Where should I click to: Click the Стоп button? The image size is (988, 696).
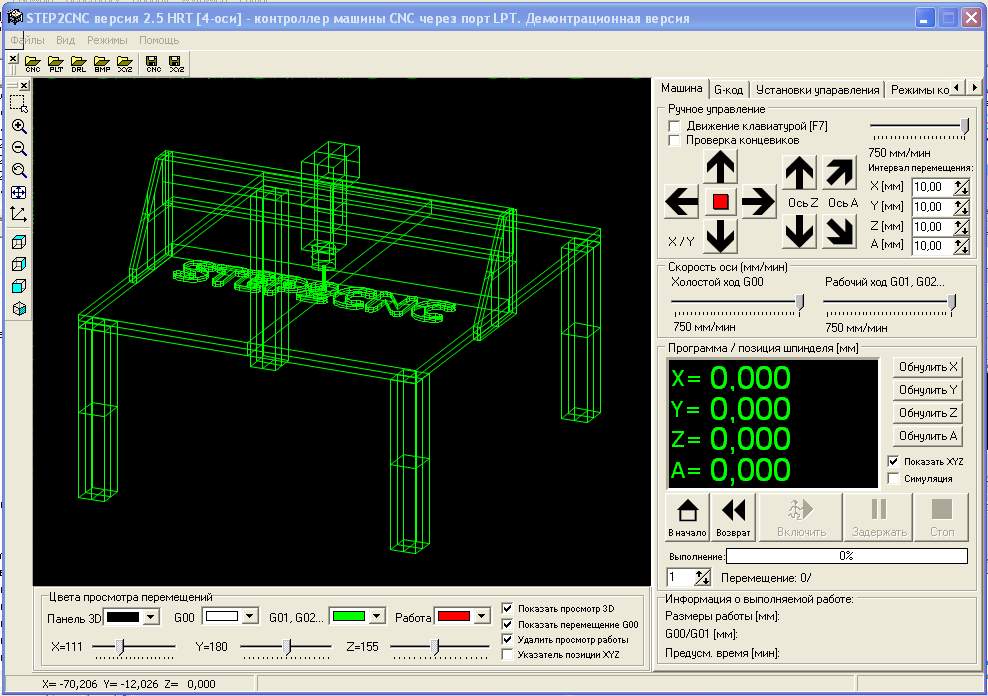pyautogui.click(x=942, y=517)
